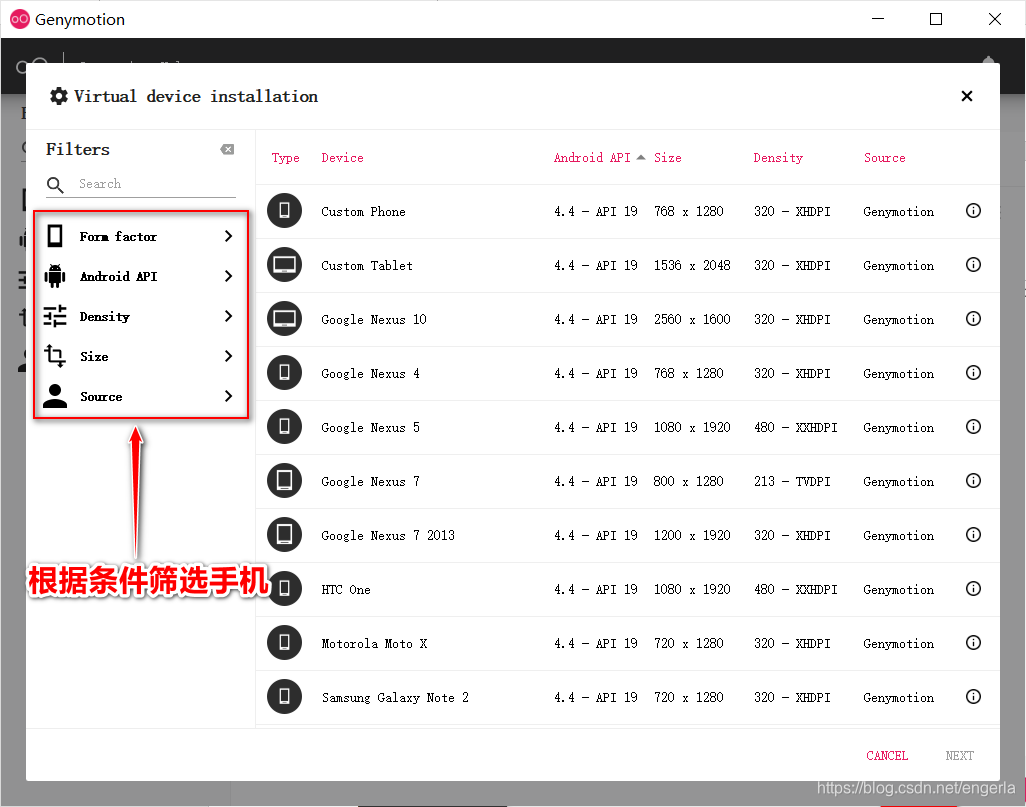Expand the Size filter
The image size is (1026, 807).
[x=141, y=356]
